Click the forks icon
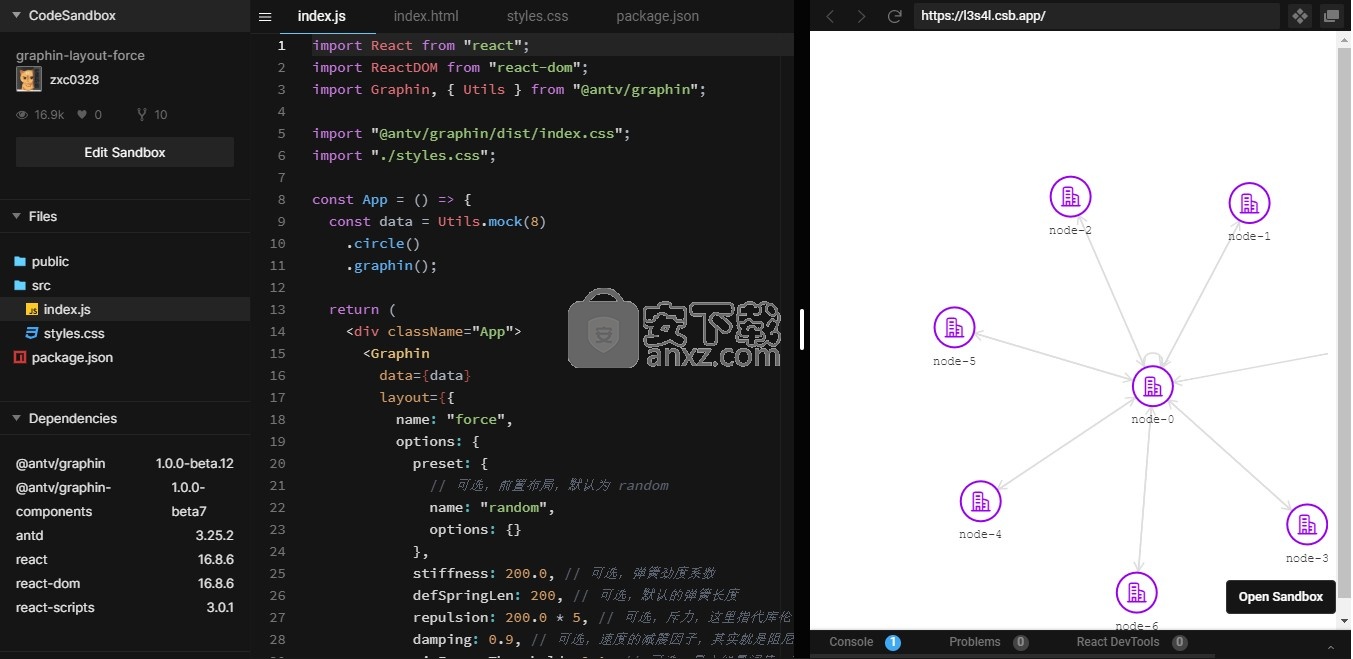The image size is (1353, 659). 141,115
